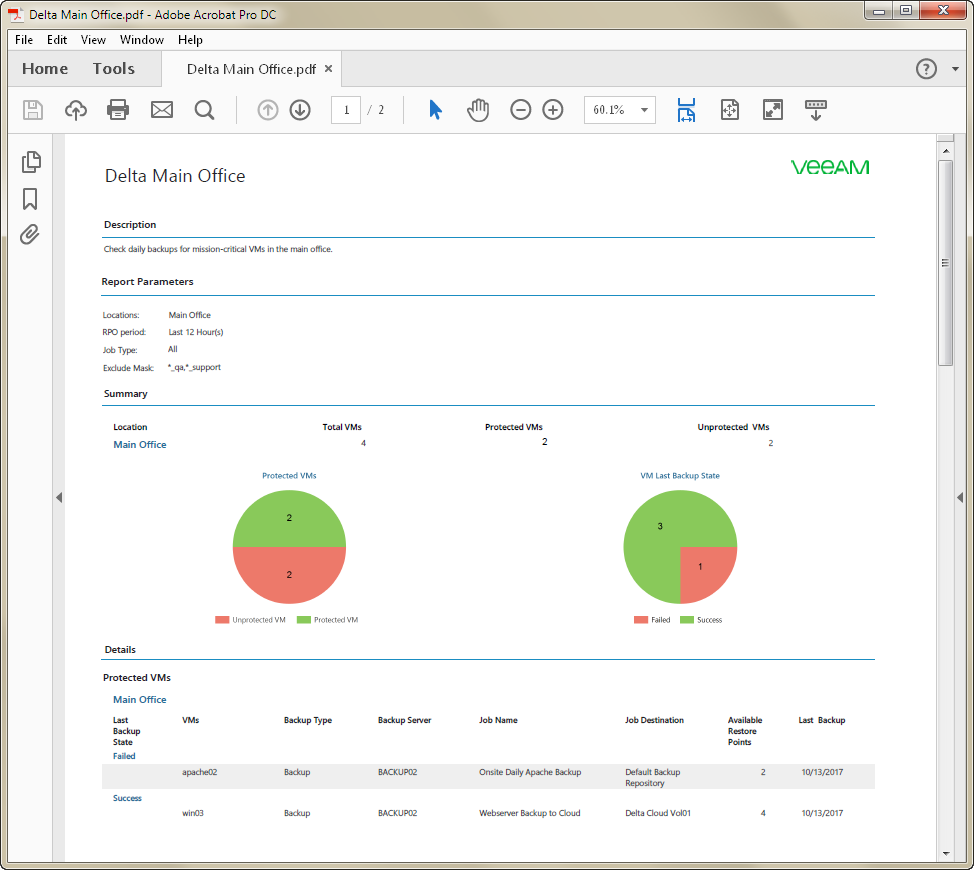Open the Acrobat title bar icon menu

tap(16, 14)
